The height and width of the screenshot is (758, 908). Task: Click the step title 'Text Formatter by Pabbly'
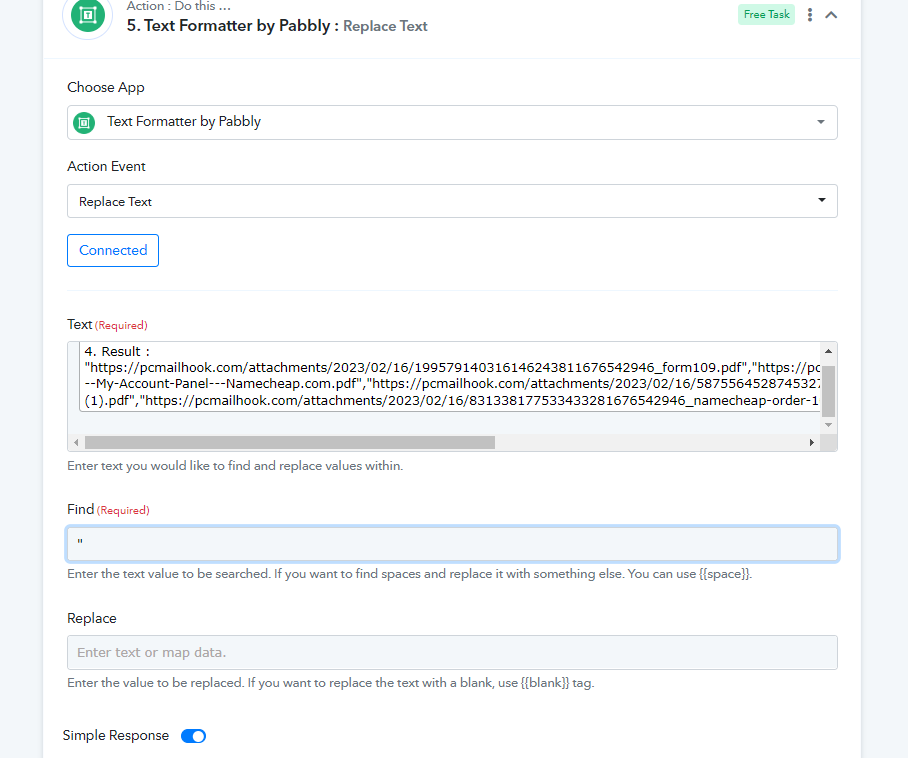coord(237,25)
